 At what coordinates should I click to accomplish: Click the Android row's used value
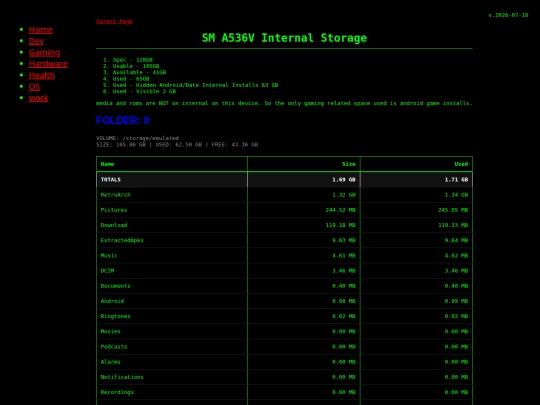pos(456,301)
